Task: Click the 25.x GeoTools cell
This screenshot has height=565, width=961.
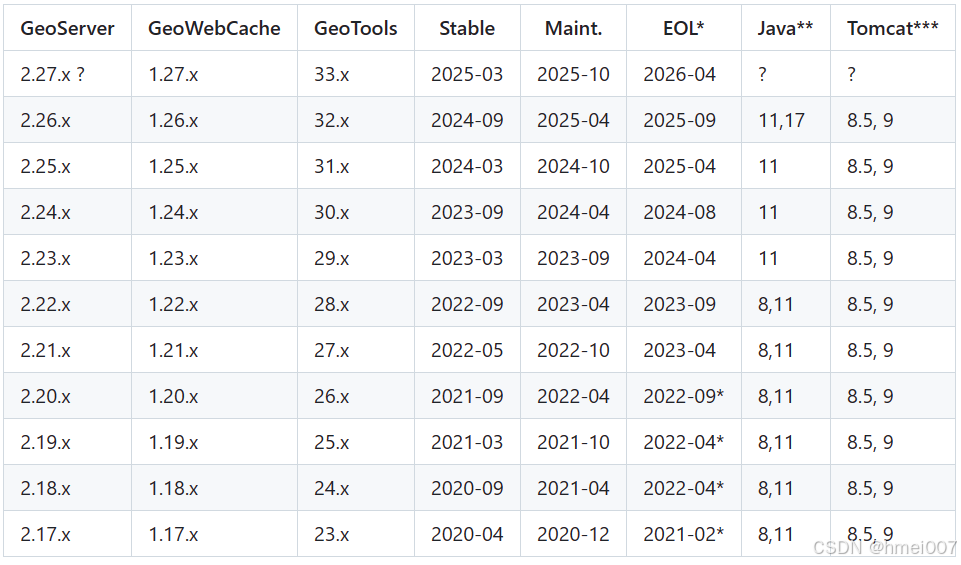Action: pyautogui.click(x=355, y=442)
